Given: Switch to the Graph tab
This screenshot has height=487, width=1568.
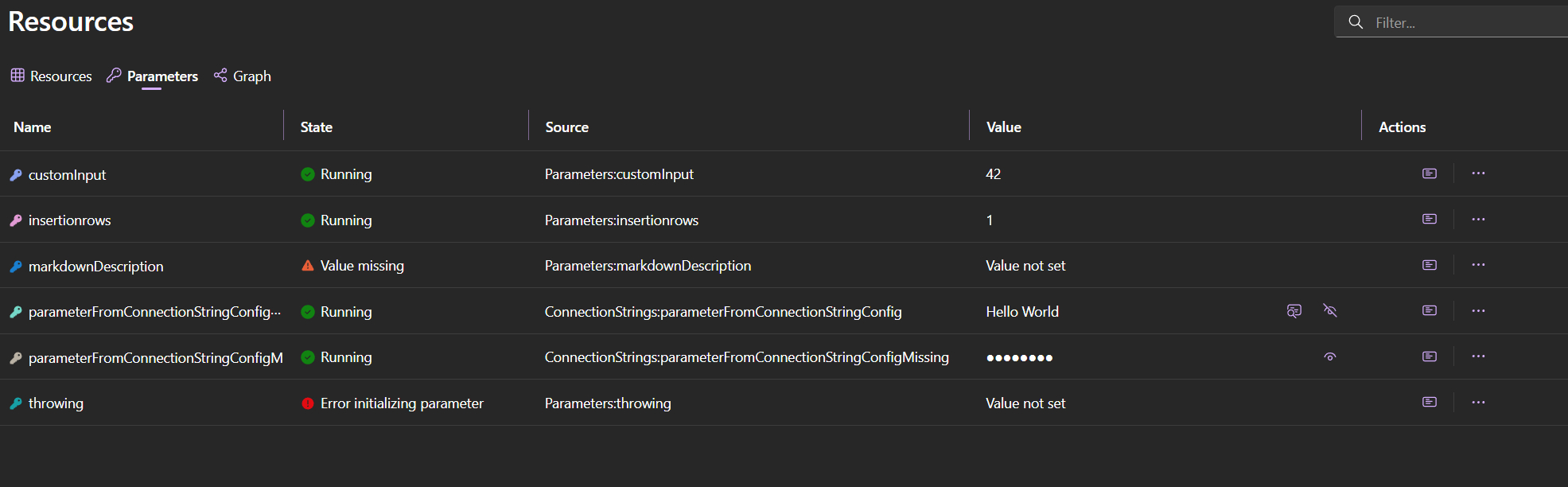Looking at the screenshot, I should tap(243, 76).
